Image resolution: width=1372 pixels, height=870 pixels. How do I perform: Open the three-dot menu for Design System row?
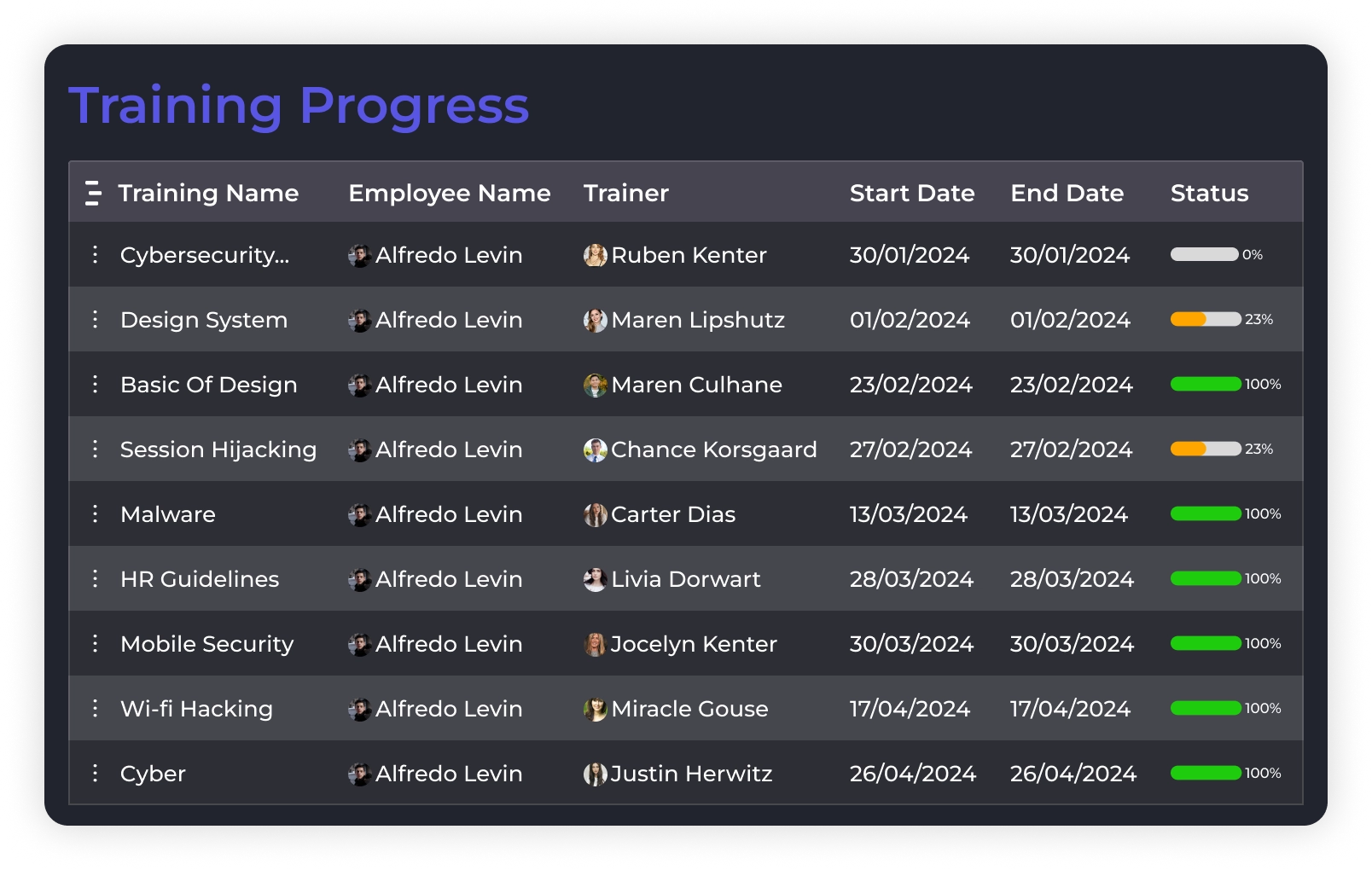click(95, 319)
